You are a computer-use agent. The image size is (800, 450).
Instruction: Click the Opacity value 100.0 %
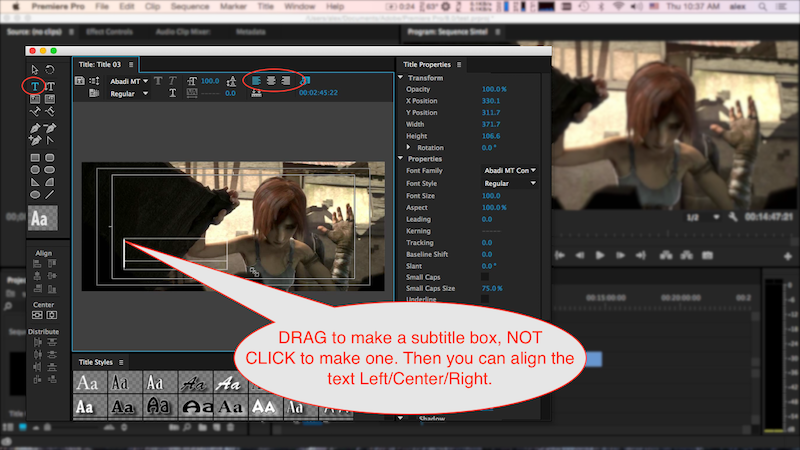(x=494, y=89)
